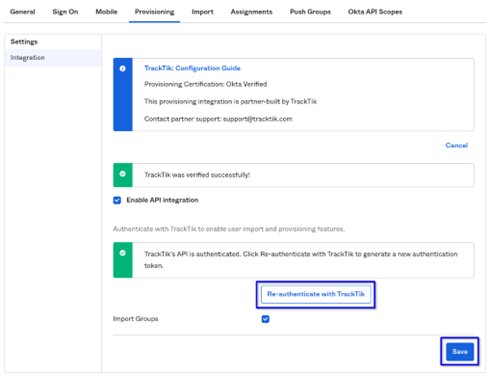Viewport: 490px width, 377px height.
Task: Click the 'Import Groups' label
Action: tap(135, 319)
